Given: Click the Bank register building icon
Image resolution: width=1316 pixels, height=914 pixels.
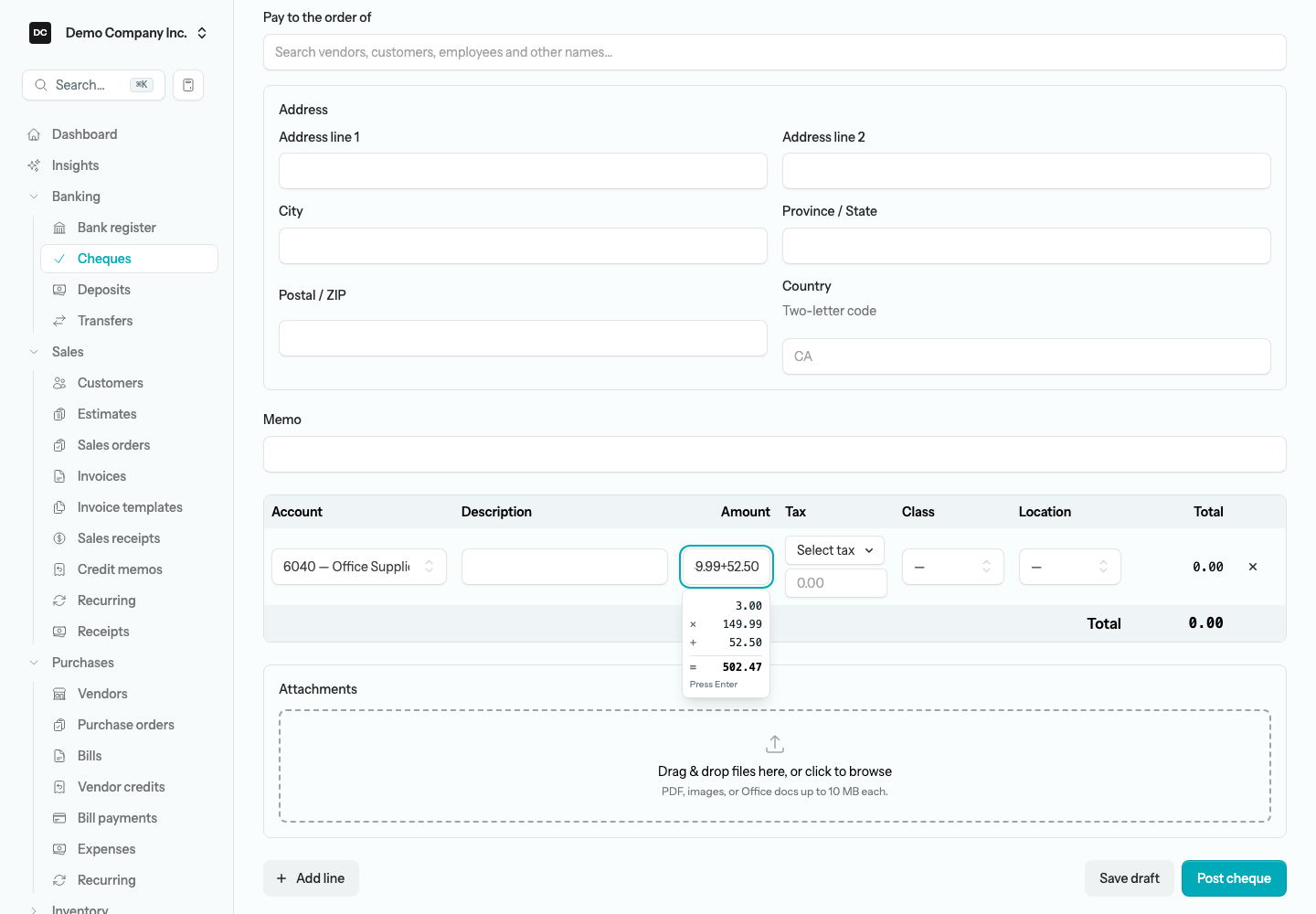Looking at the screenshot, I should pyautogui.click(x=59, y=228).
